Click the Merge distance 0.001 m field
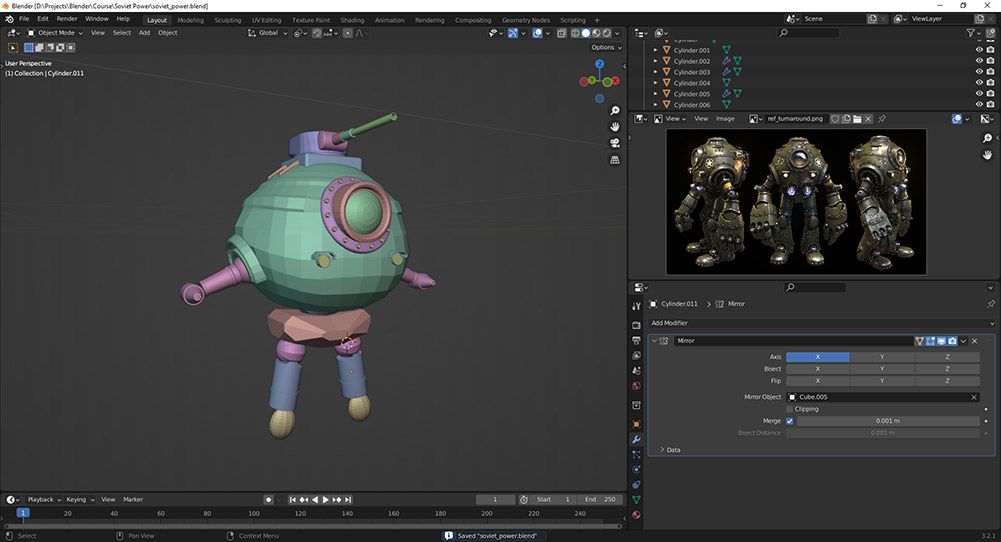Screen dimensions: 1001x542 888,421
